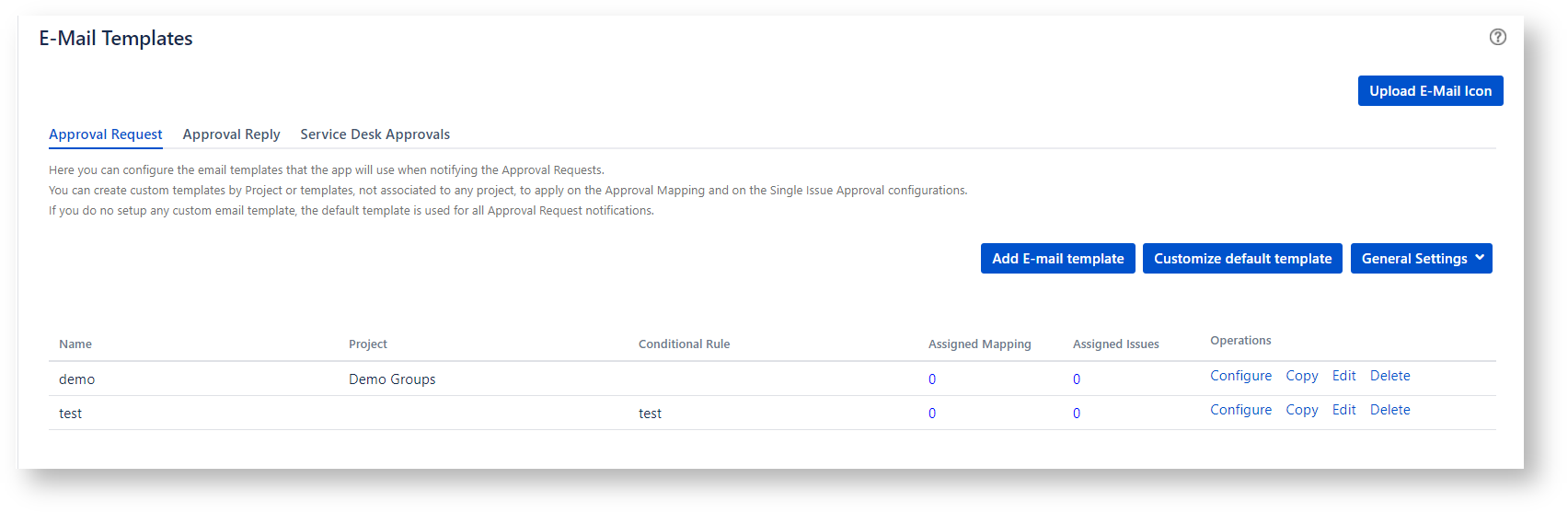Image resolution: width=1568 pixels, height=513 pixels.
Task: Delete the test template
Action: pos(1389,410)
